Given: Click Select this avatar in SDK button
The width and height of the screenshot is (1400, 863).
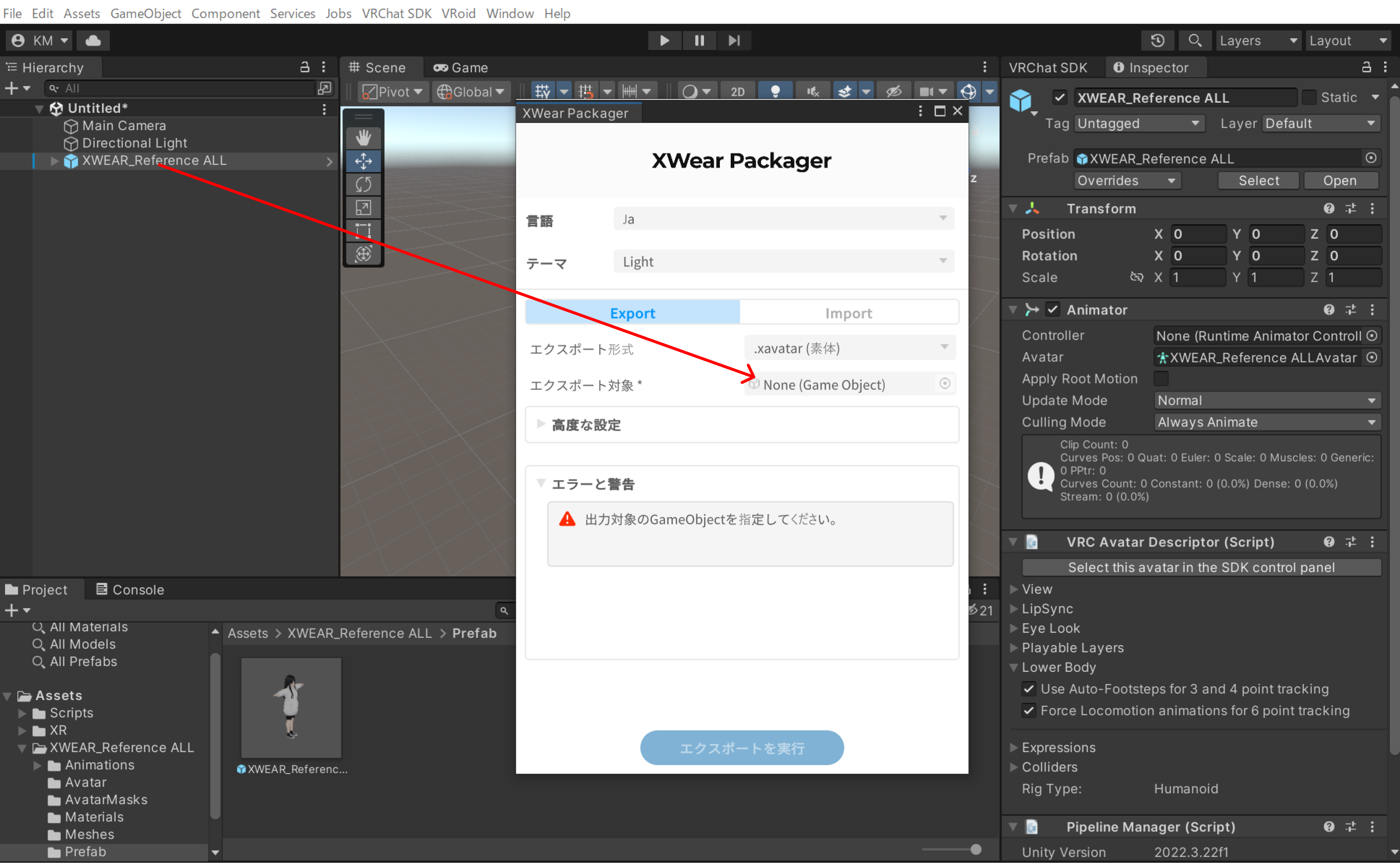Looking at the screenshot, I should point(1201,567).
